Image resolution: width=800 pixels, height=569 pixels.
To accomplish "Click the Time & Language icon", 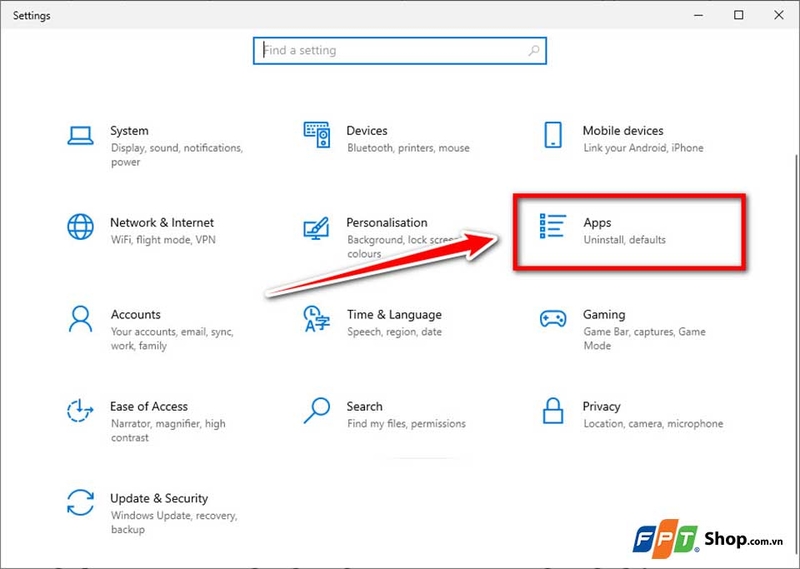I will tap(316, 318).
